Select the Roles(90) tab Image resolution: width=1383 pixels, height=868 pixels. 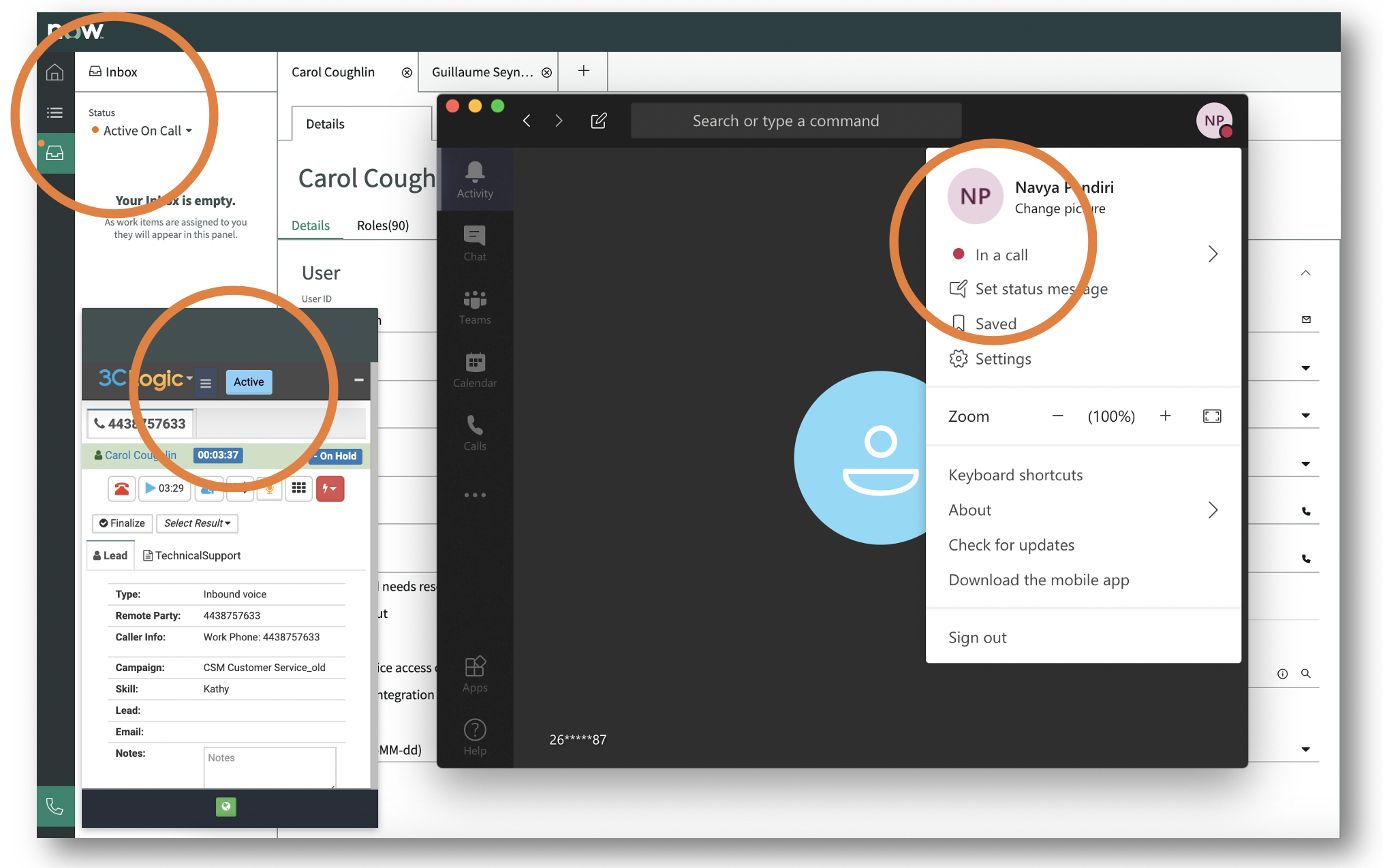coord(383,226)
